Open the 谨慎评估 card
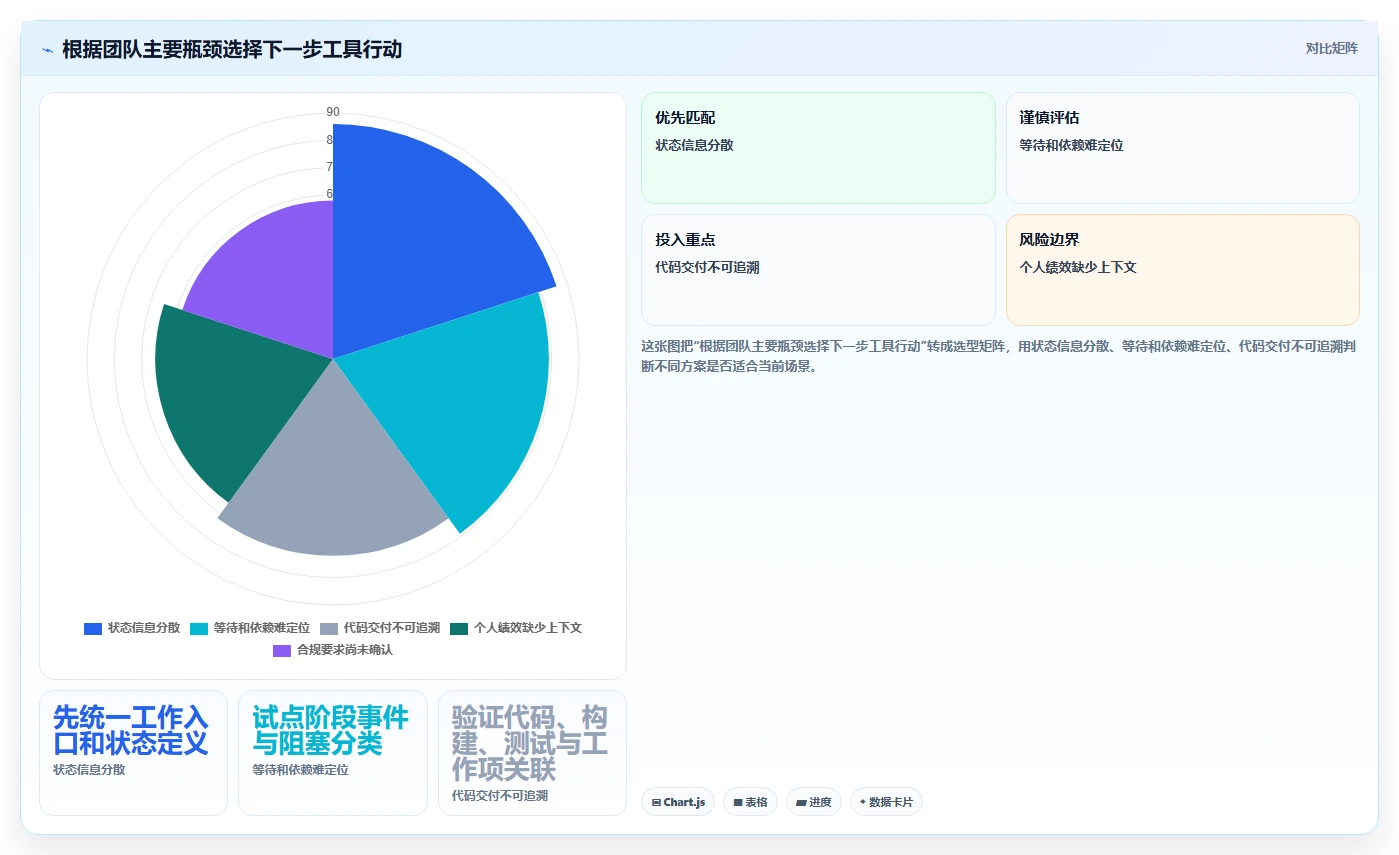This screenshot has width=1399, height=855. (x=1182, y=148)
